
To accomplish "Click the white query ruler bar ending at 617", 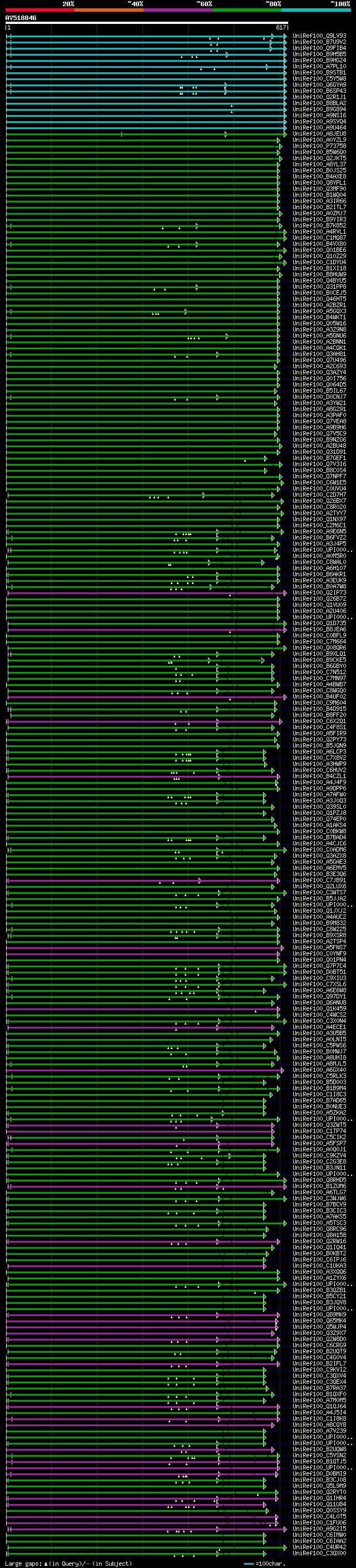I will pos(147,23).
